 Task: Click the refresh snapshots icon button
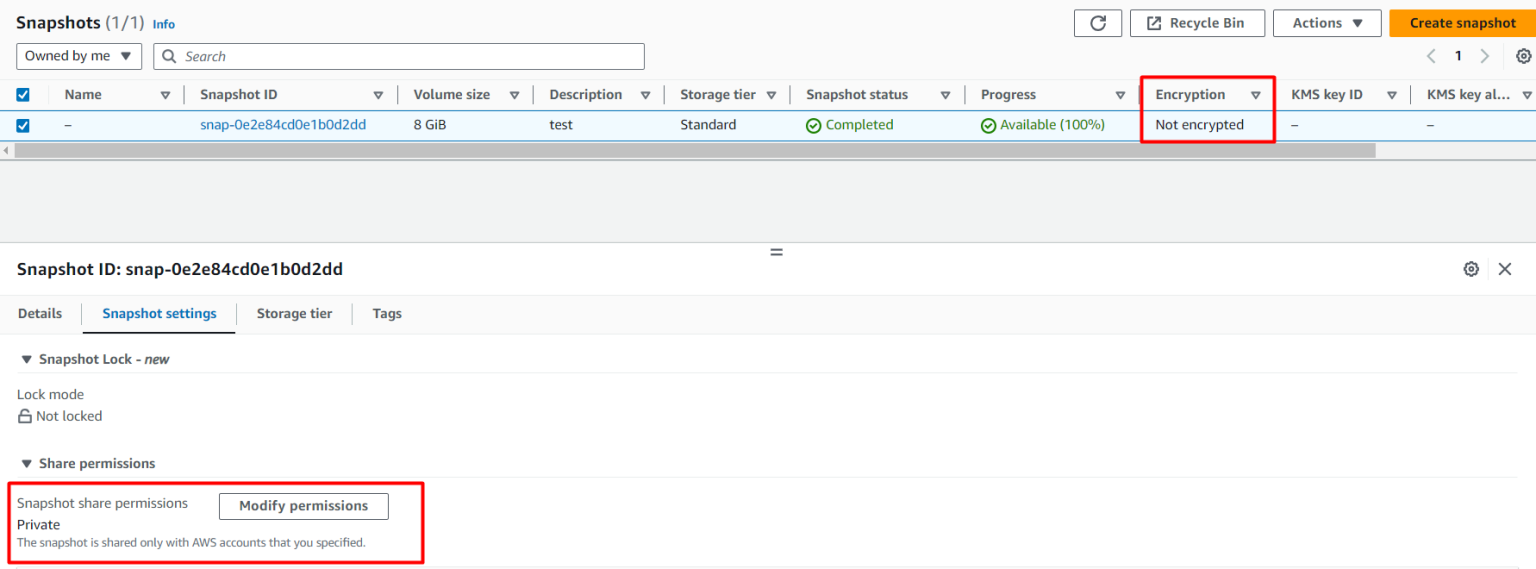click(1098, 23)
